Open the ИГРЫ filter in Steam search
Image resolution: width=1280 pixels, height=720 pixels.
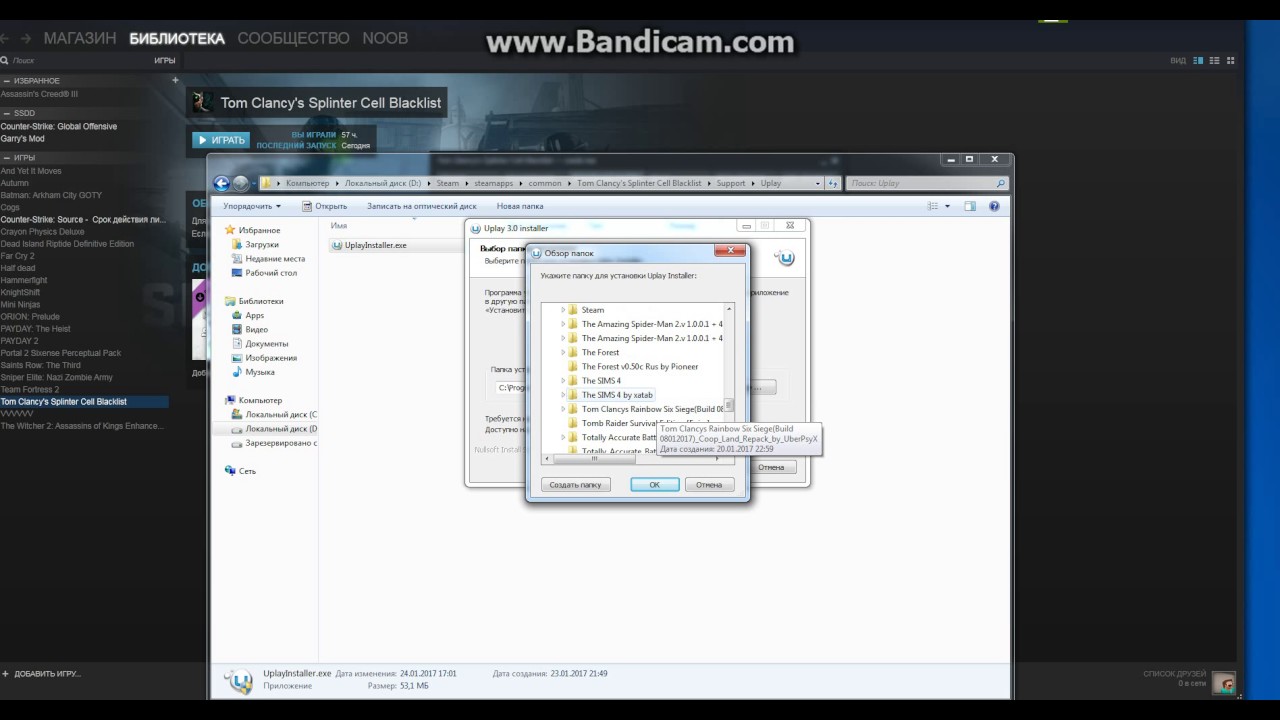[x=165, y=61]
